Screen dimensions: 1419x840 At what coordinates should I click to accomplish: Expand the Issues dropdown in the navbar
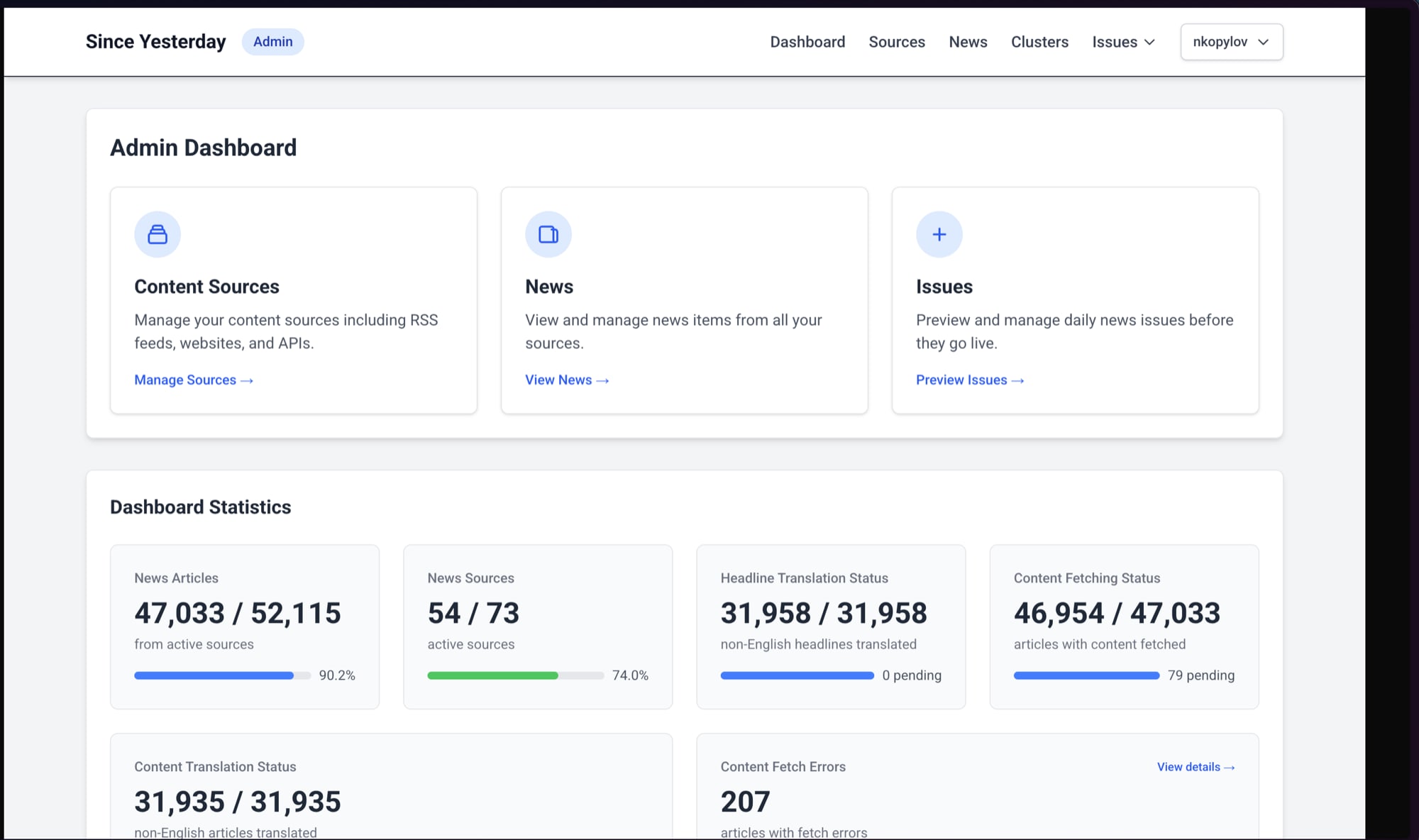[x=1123, y=42]
